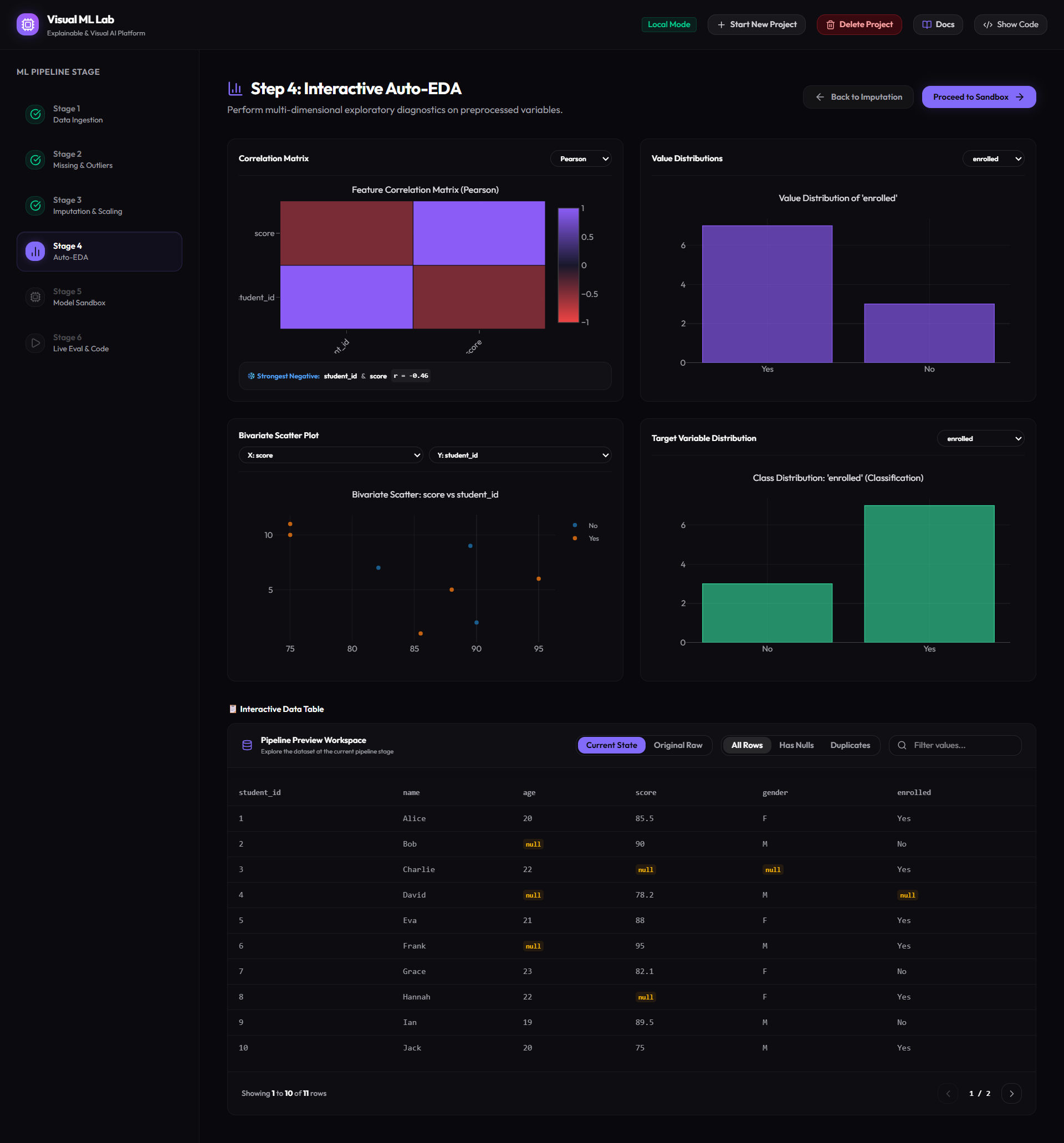
Task: Click the correlation matrix color scale bar
Action: pos(568,265)
